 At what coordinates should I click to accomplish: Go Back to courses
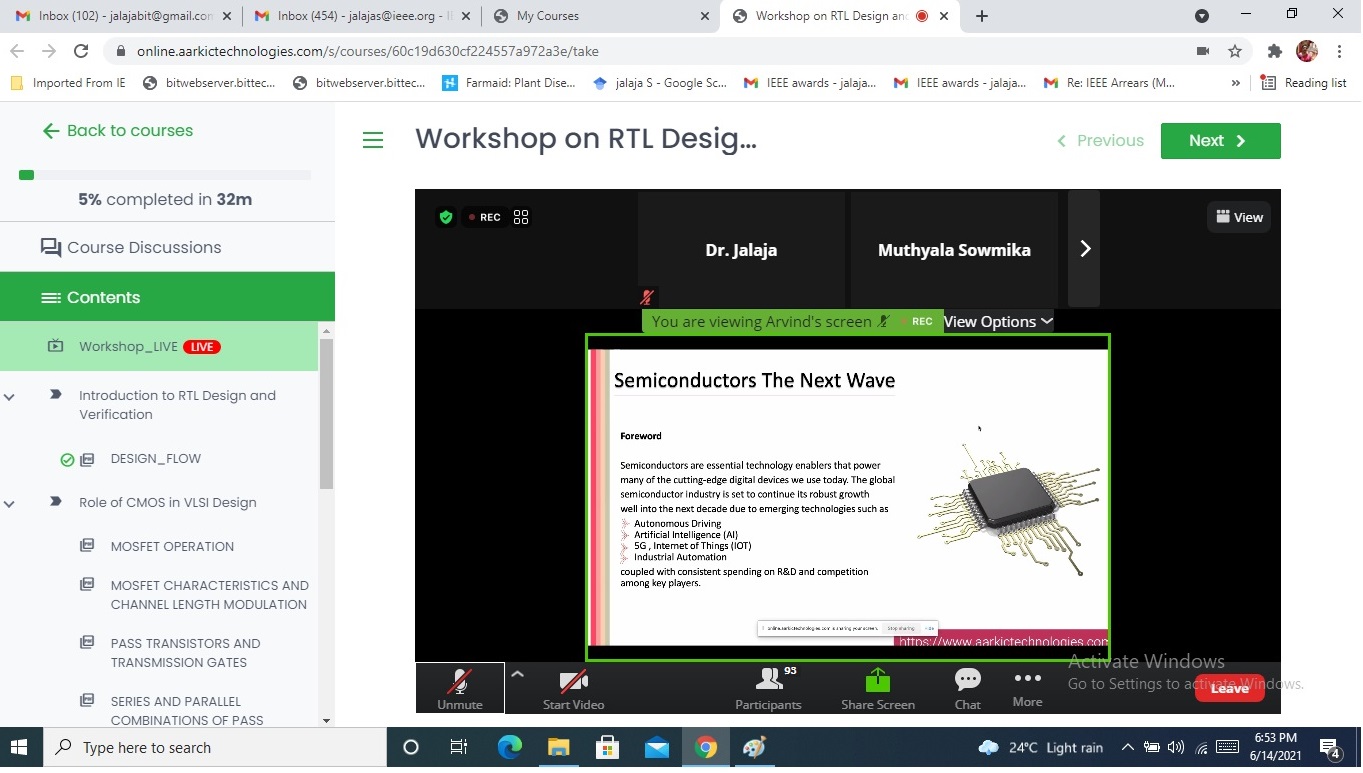(117, 131)
